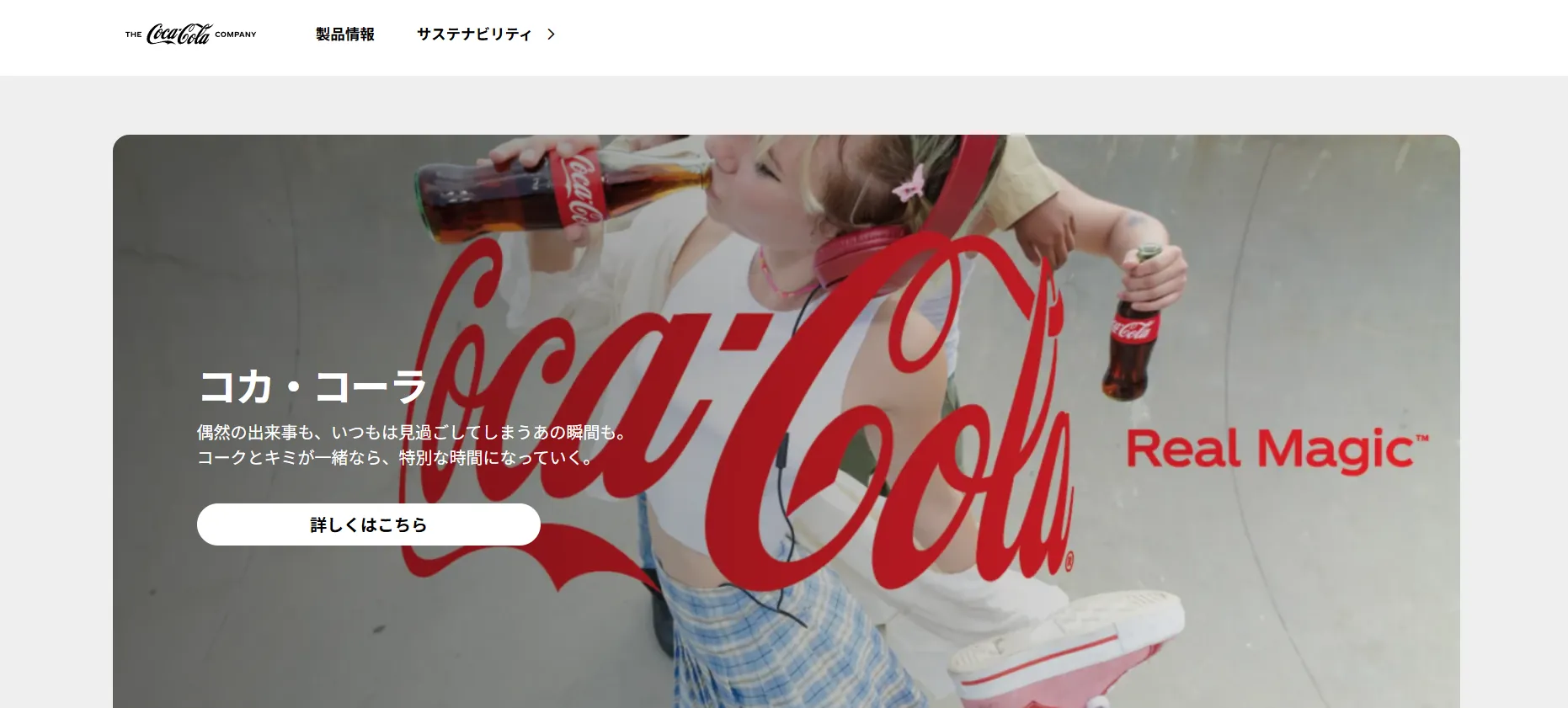Click the Real Magic tagline logo
Viewport: 1568px width, 708px height.
(1277, 450)
